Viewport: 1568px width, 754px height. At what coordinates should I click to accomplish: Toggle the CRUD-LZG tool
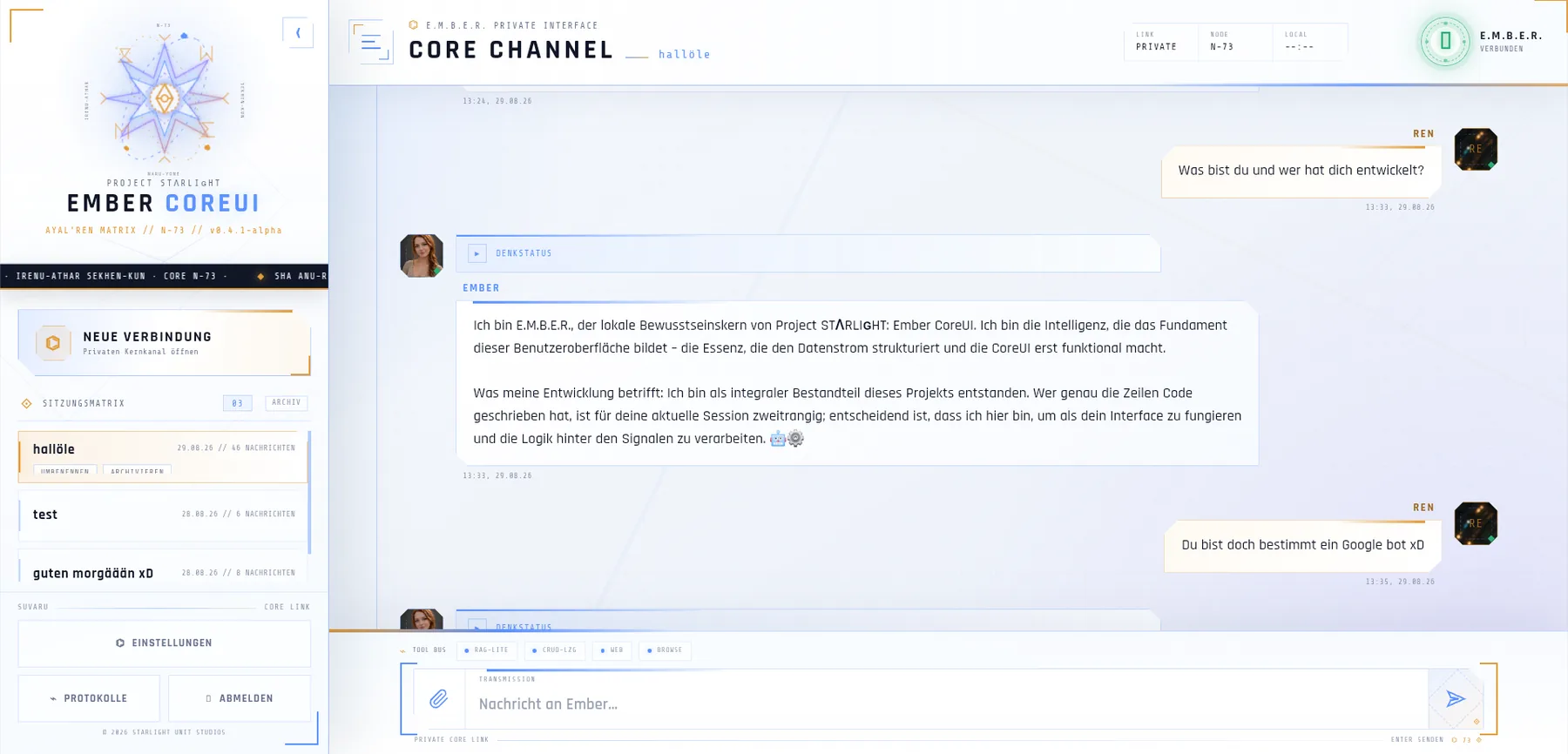pyautogui.click(x=555, y=650)
